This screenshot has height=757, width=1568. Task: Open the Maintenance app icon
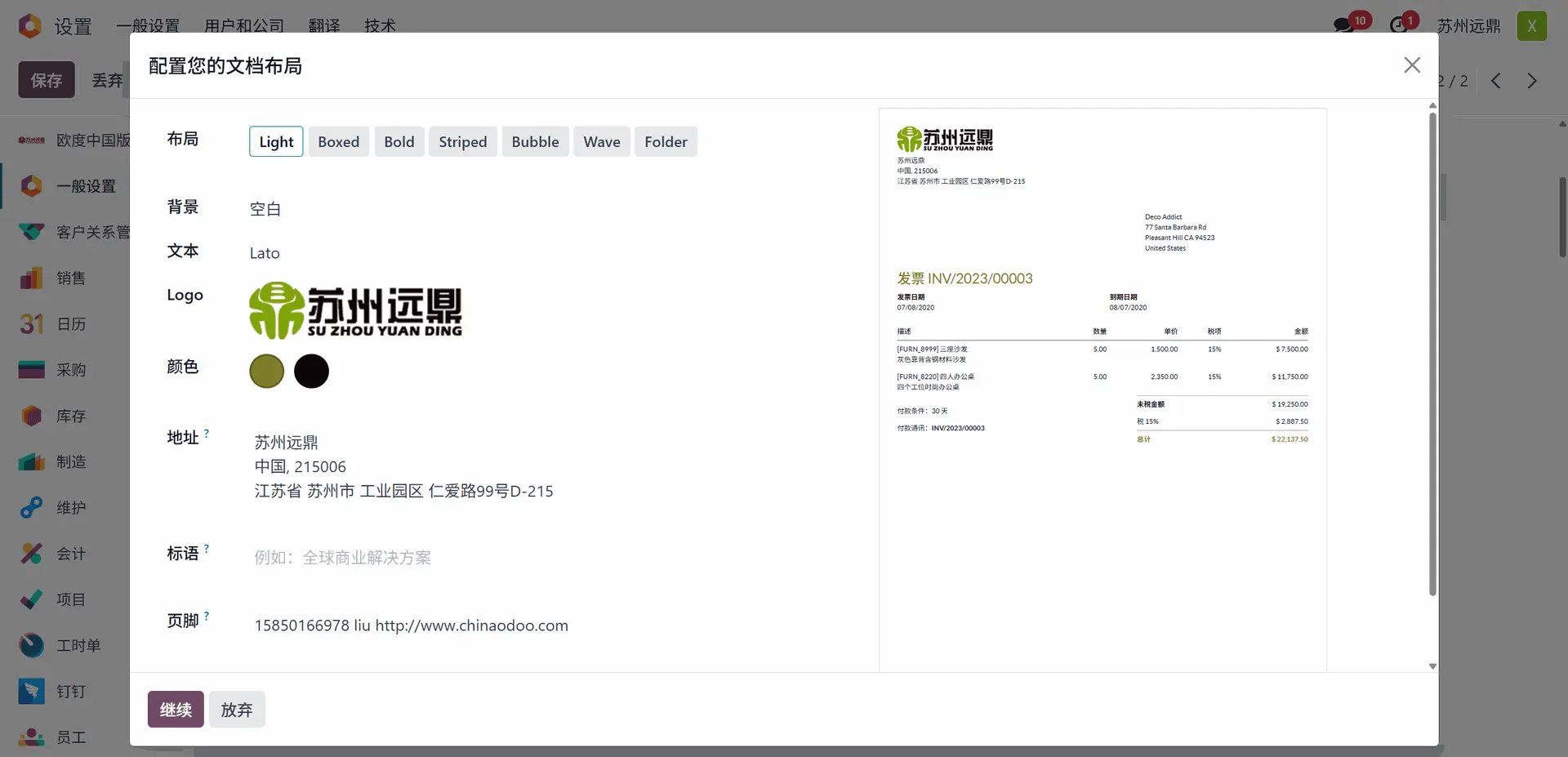(31, 508)
